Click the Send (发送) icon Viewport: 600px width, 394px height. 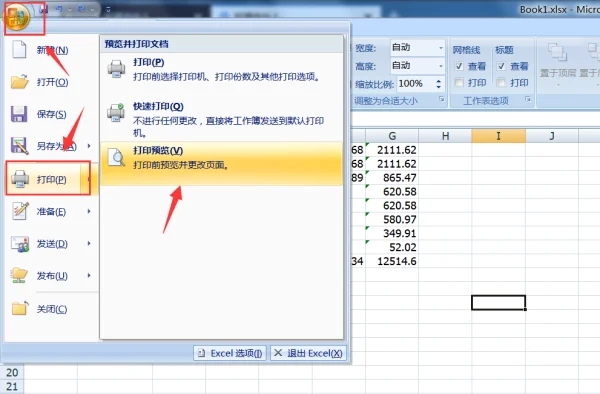point(20,244)
